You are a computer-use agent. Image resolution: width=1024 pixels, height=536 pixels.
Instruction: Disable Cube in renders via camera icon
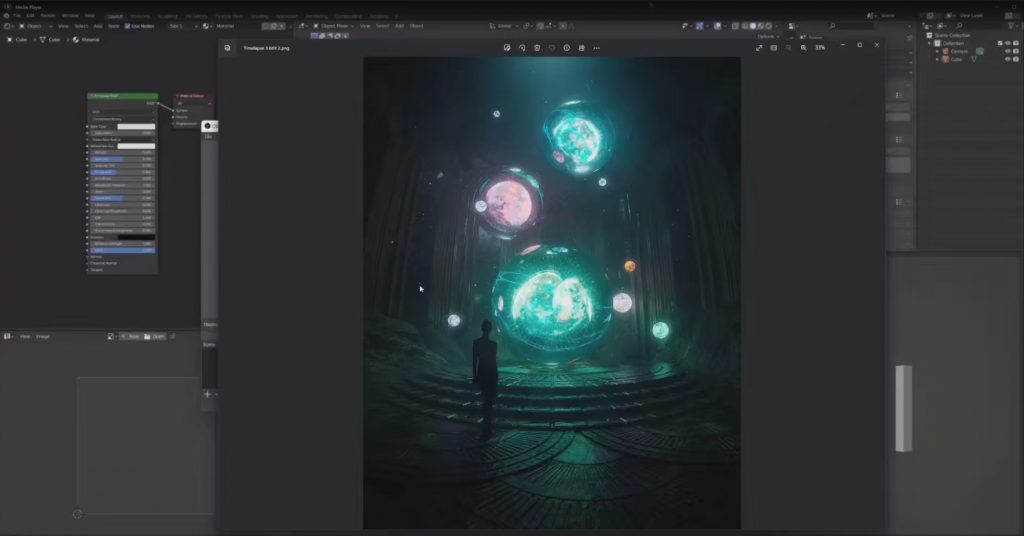[x=1016, y=59]
